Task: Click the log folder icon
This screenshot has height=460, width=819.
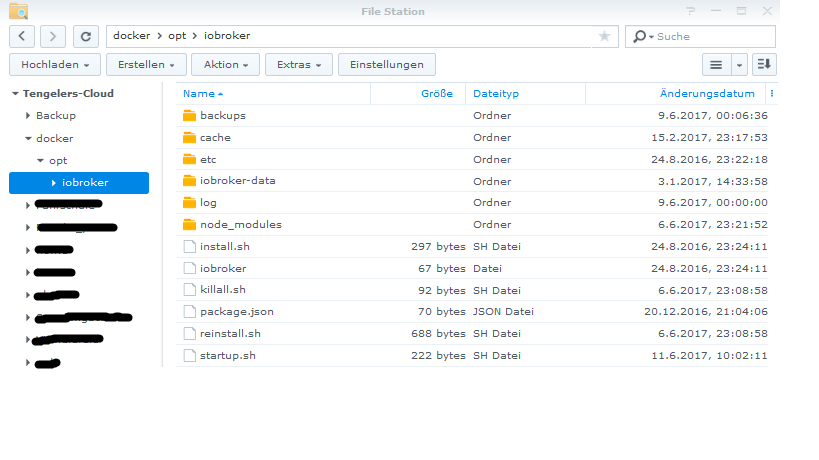Action: pos(190,203)
